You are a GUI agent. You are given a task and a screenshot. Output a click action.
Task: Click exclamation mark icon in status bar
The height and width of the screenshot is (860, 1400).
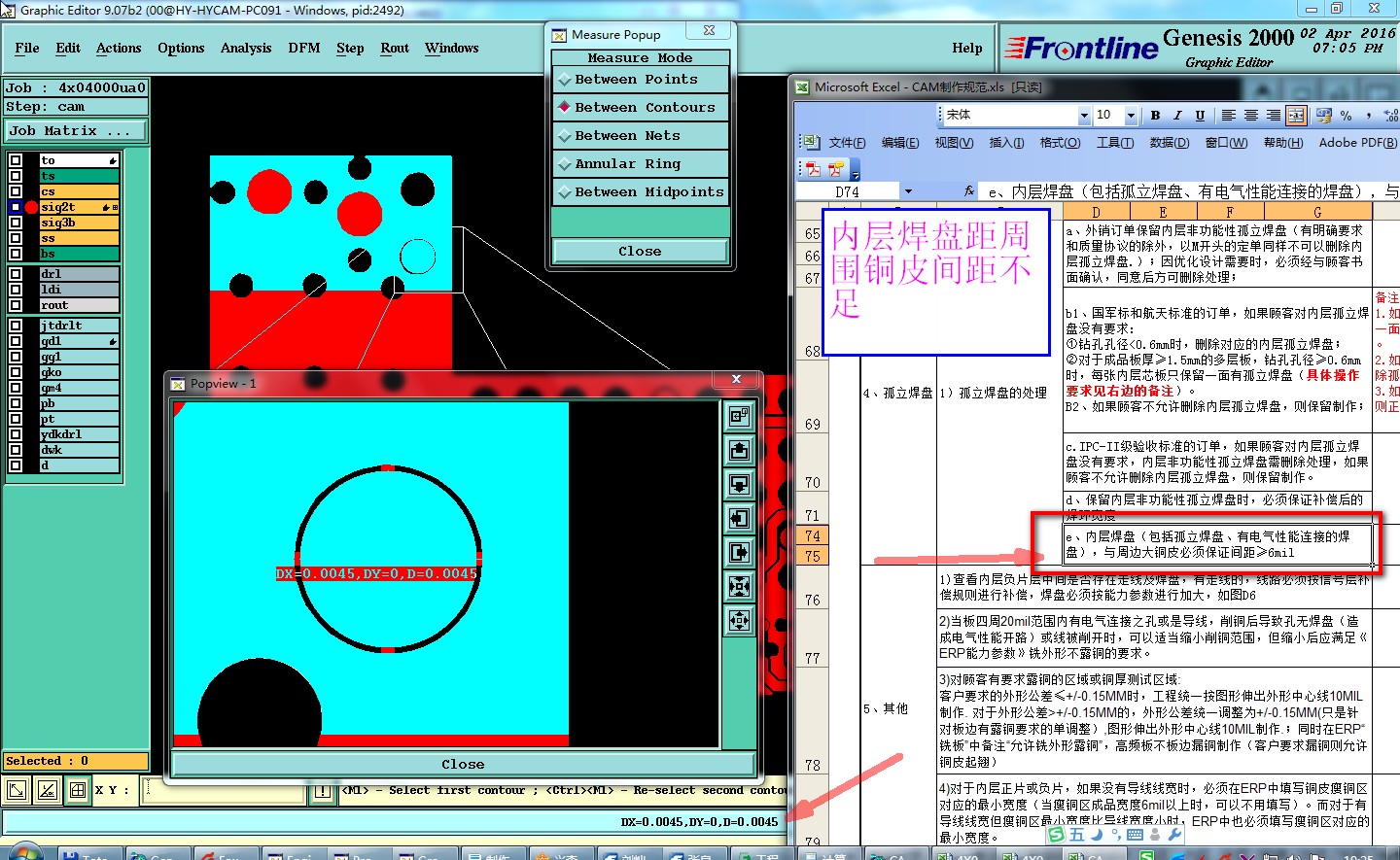pyautogui.click(x=323, y=791)
